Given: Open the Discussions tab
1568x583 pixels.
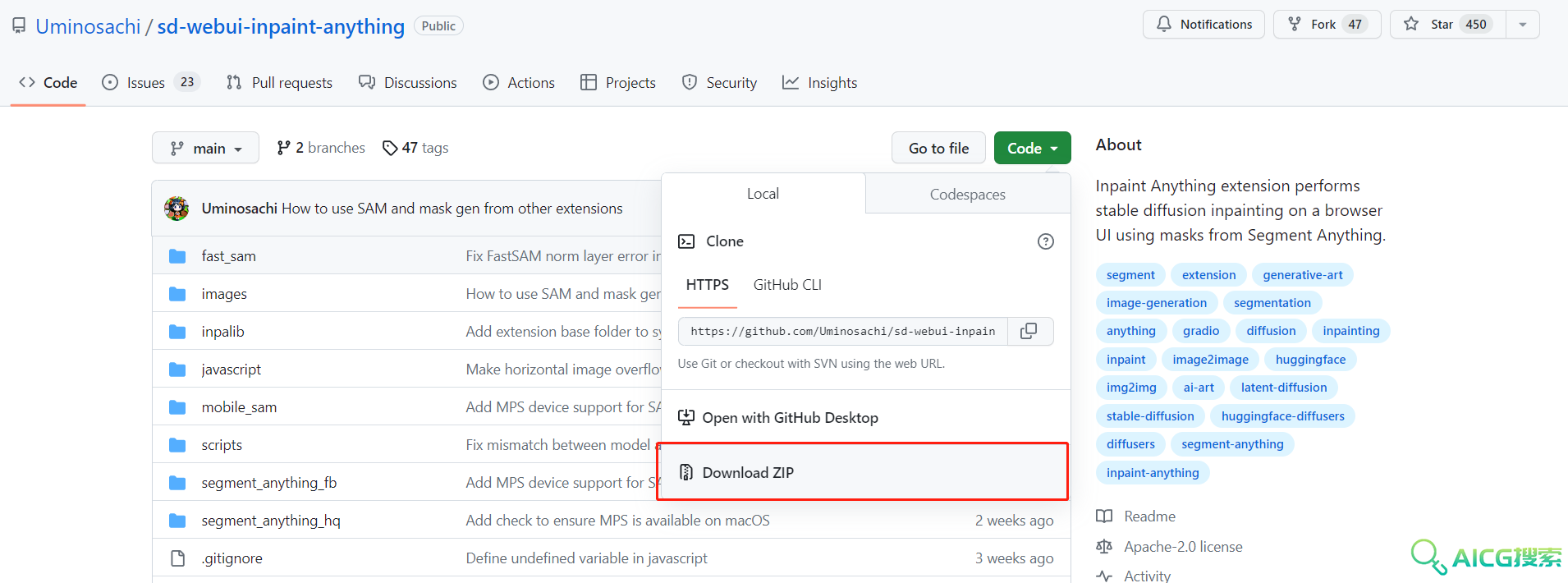Looking at the screenshot, I should pos(408,83).
